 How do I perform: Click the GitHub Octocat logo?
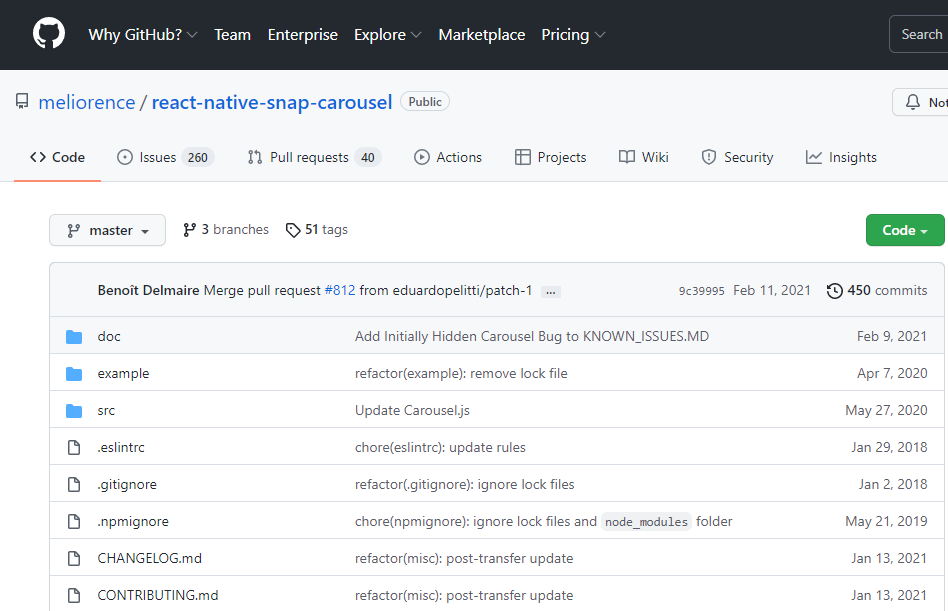[x=49, y=33]
